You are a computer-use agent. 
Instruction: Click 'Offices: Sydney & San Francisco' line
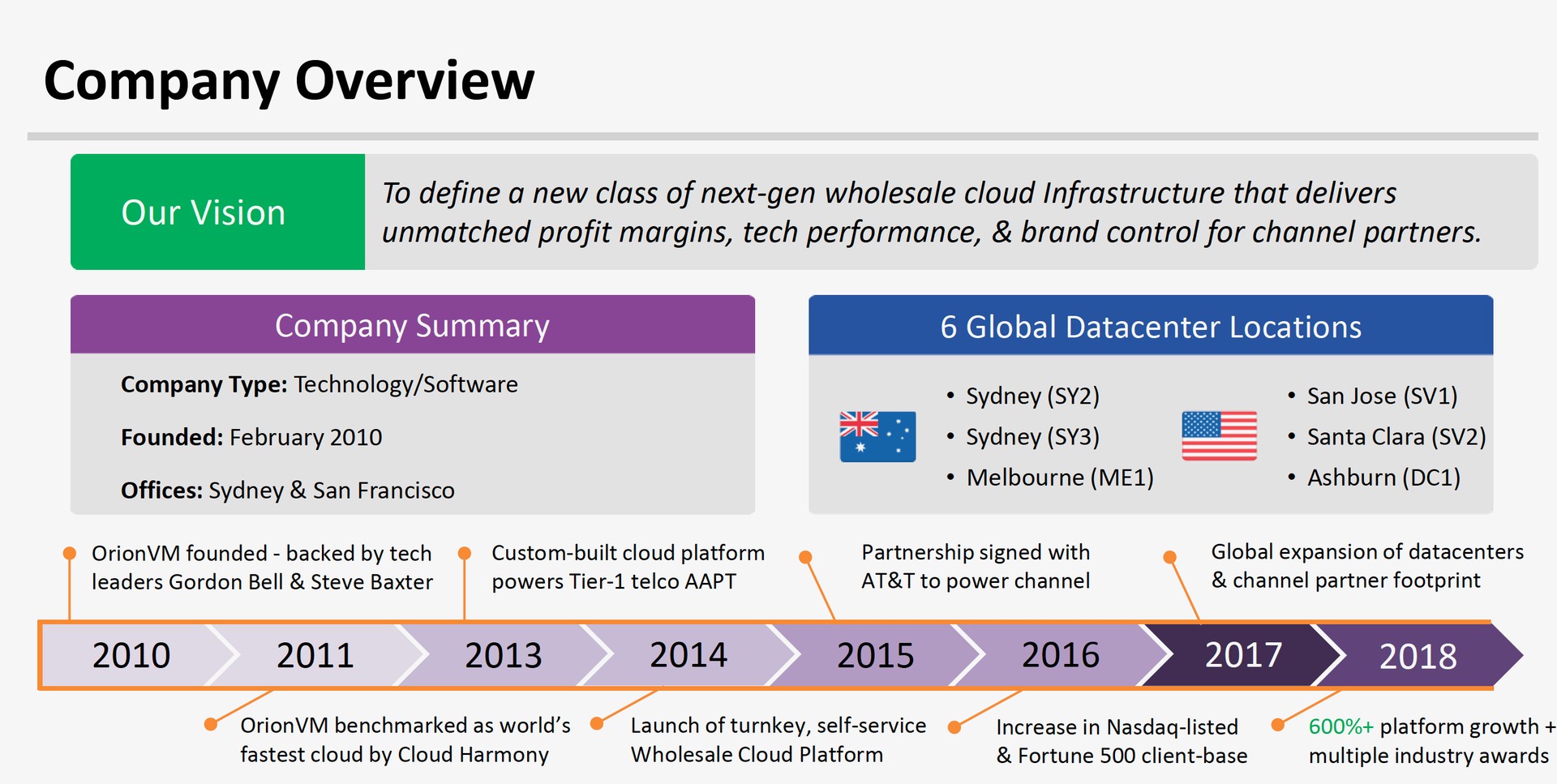[288, 491]
